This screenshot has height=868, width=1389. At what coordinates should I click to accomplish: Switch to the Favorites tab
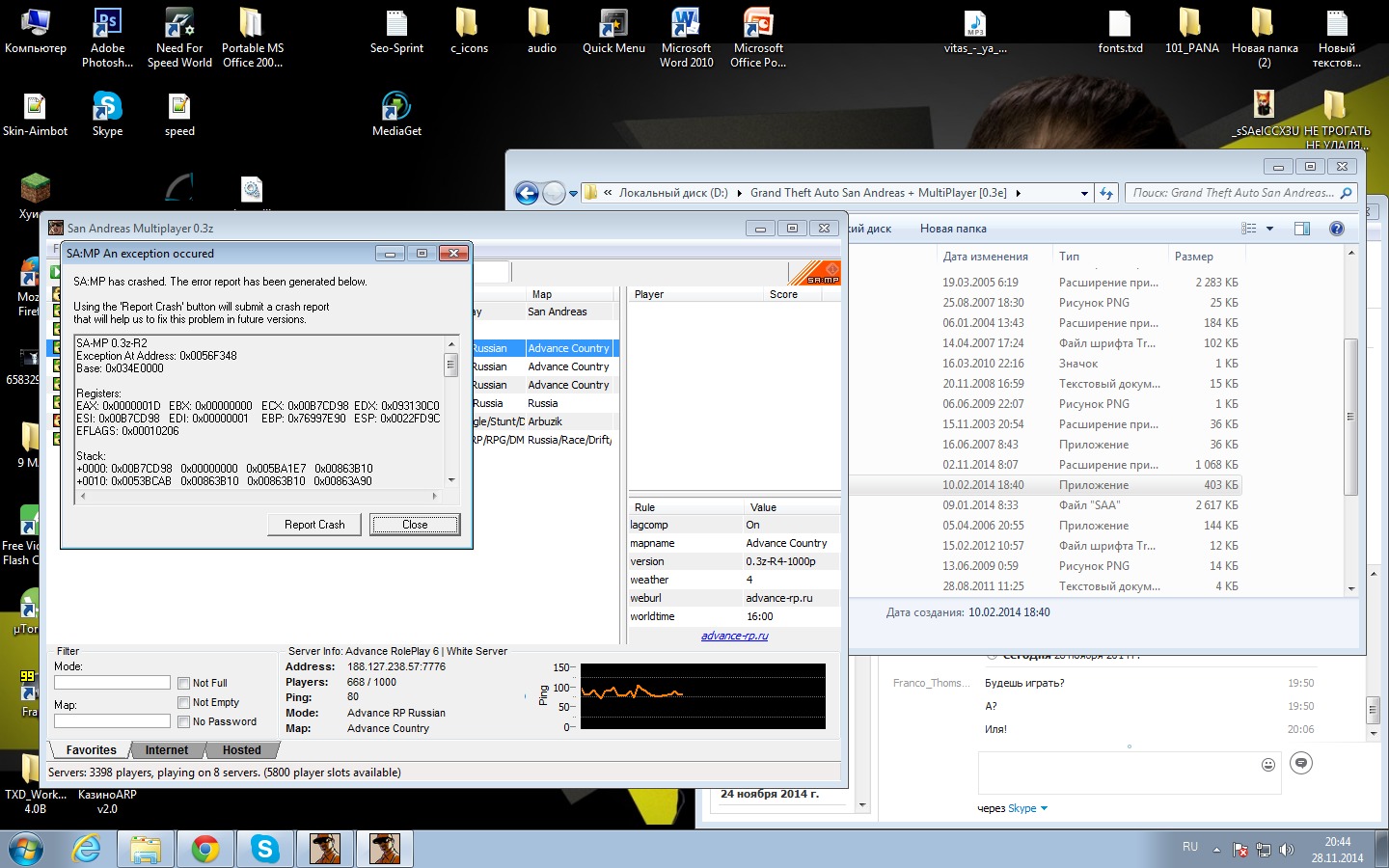coord(91,750)
